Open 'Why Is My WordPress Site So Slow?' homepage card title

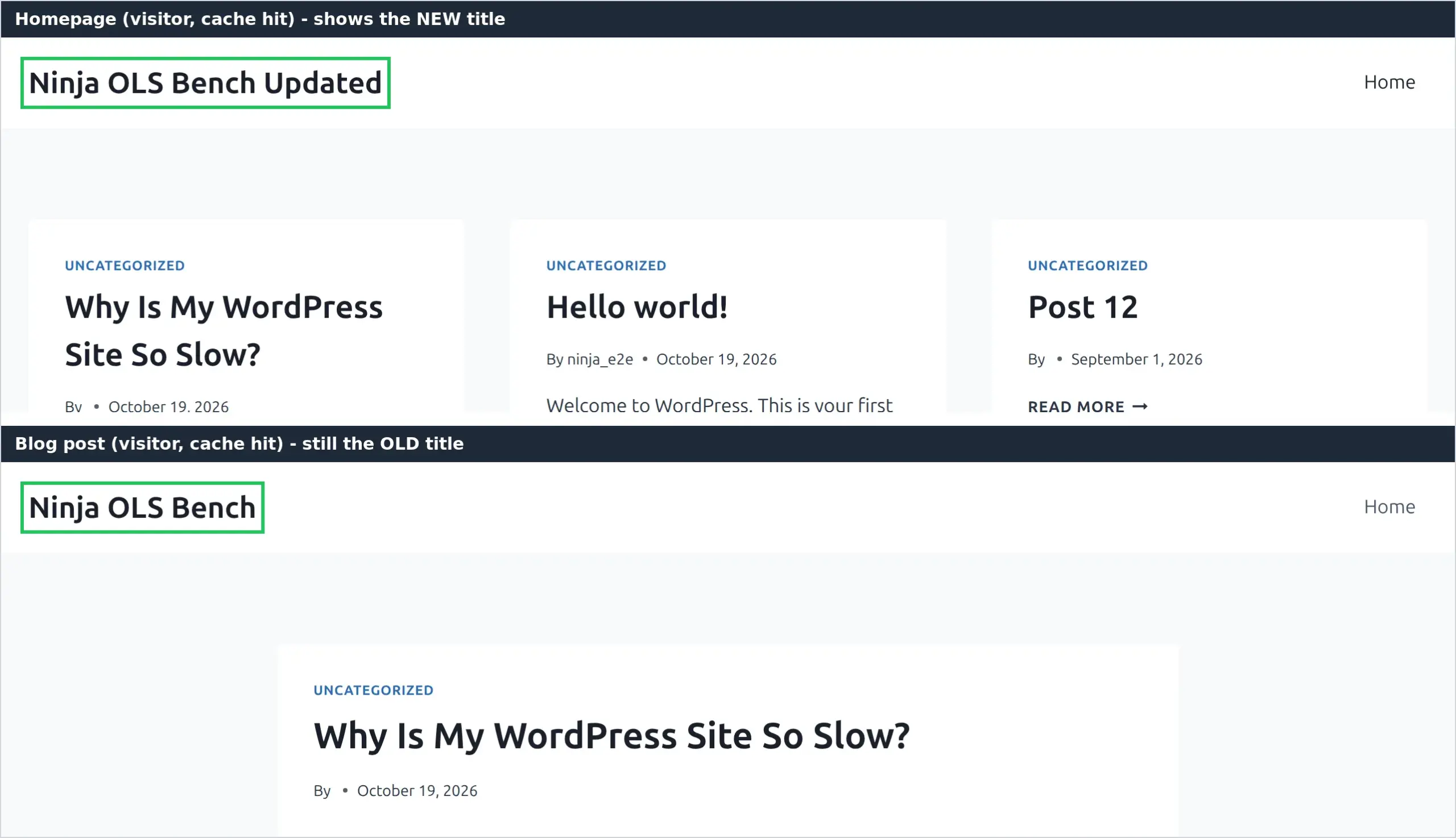click(224, 330)
